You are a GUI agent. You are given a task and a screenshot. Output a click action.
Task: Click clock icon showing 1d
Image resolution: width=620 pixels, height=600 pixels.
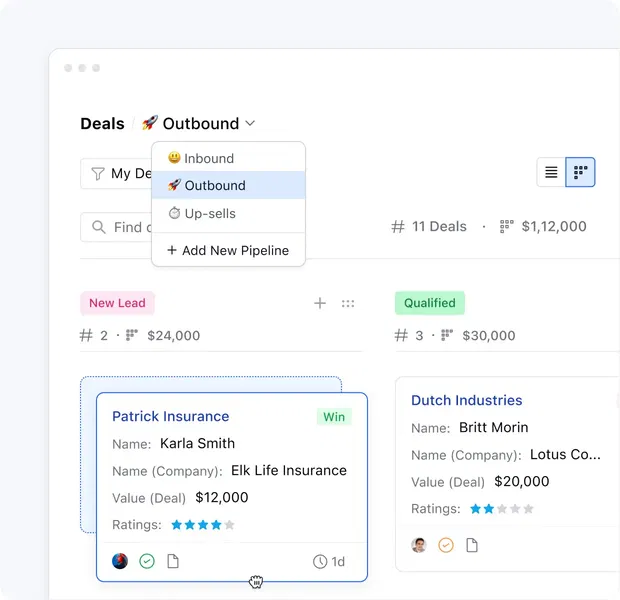(x=320, y=562)
